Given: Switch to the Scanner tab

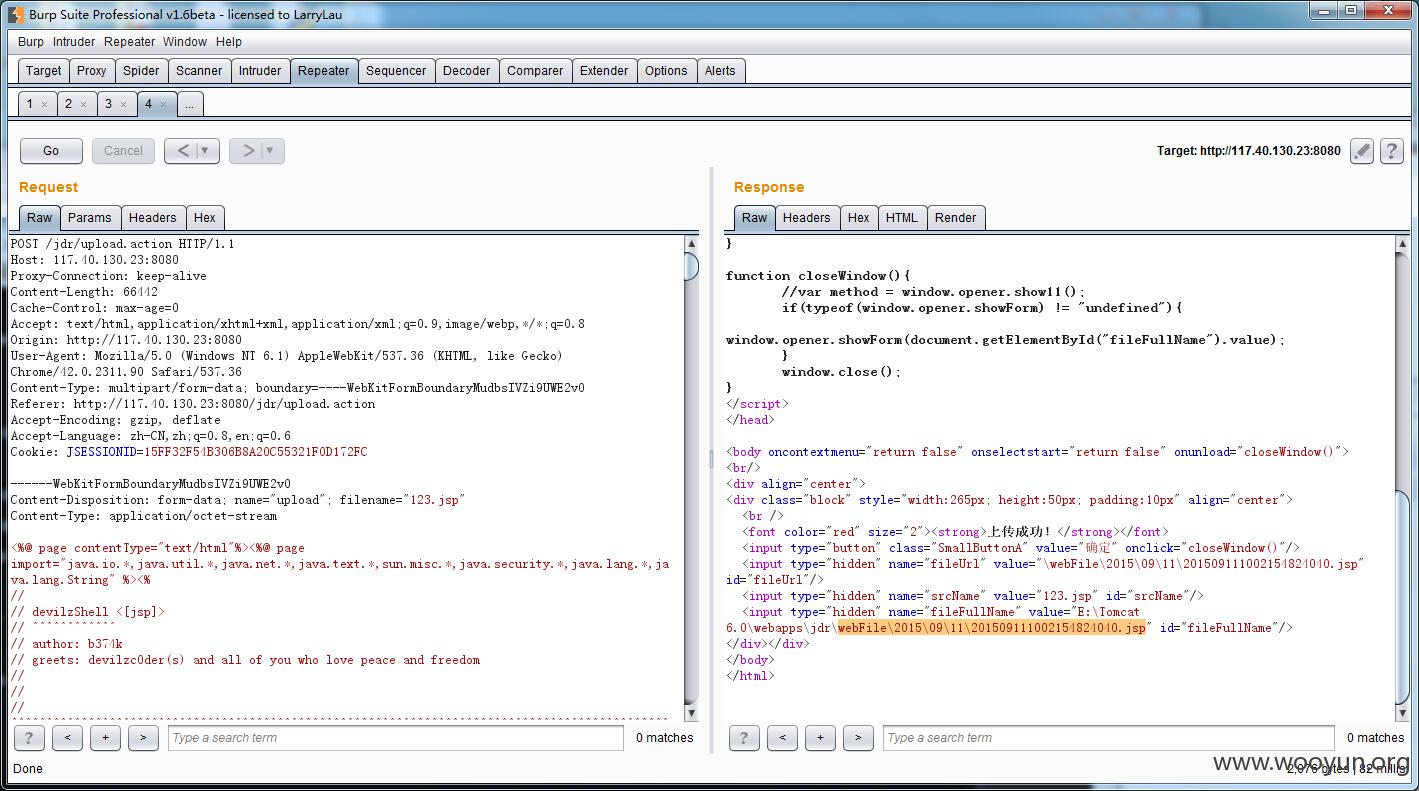Looking at the screenshot, I should pos(199,71).
